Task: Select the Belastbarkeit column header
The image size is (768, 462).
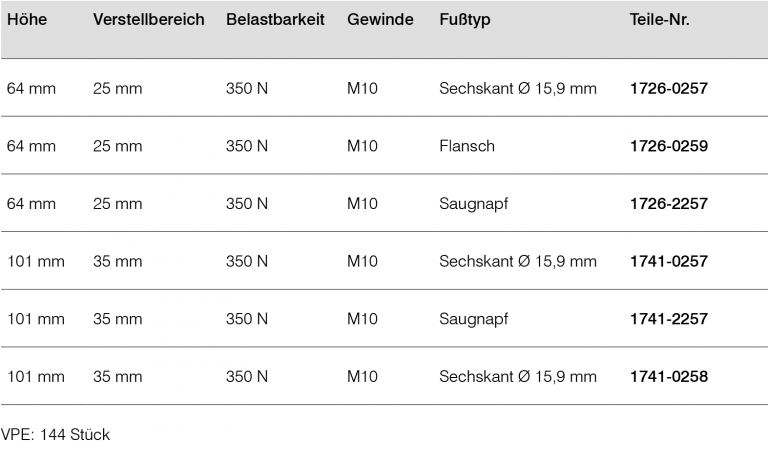Action: coord(275,20)
